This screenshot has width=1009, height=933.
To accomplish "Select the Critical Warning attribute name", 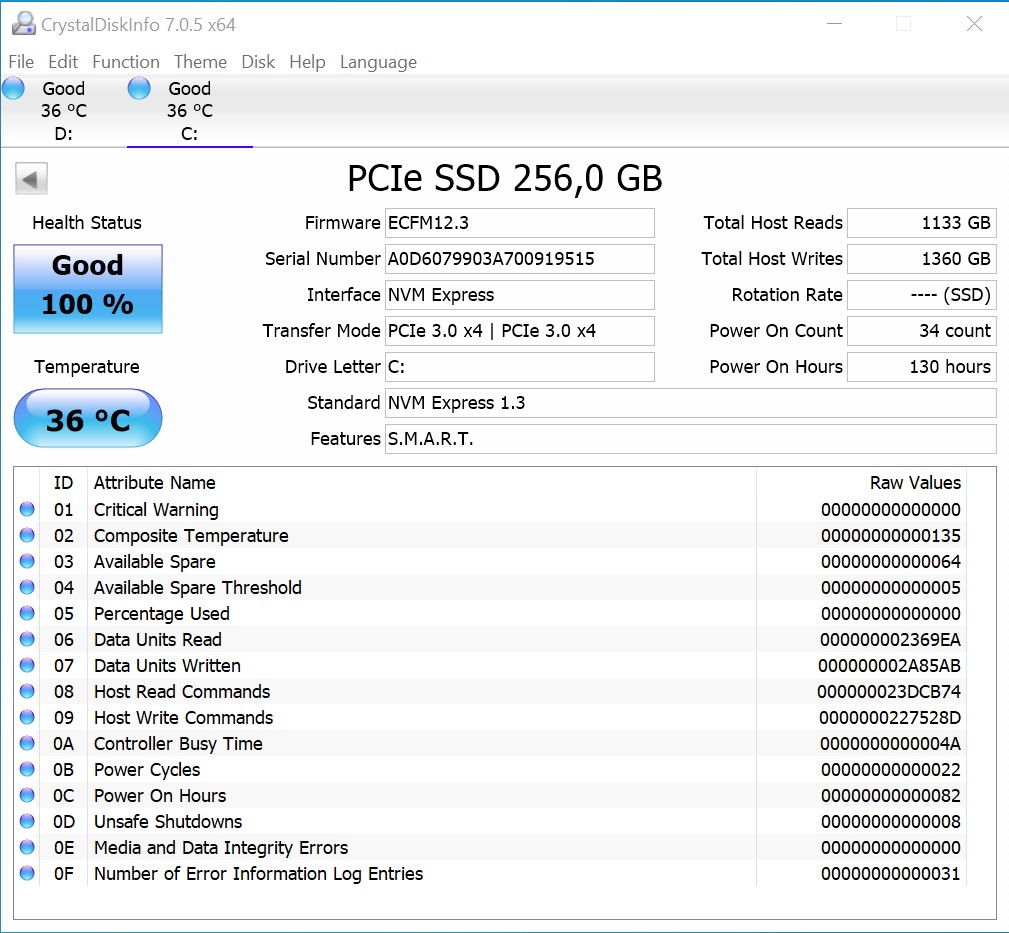I will [156, 510].
